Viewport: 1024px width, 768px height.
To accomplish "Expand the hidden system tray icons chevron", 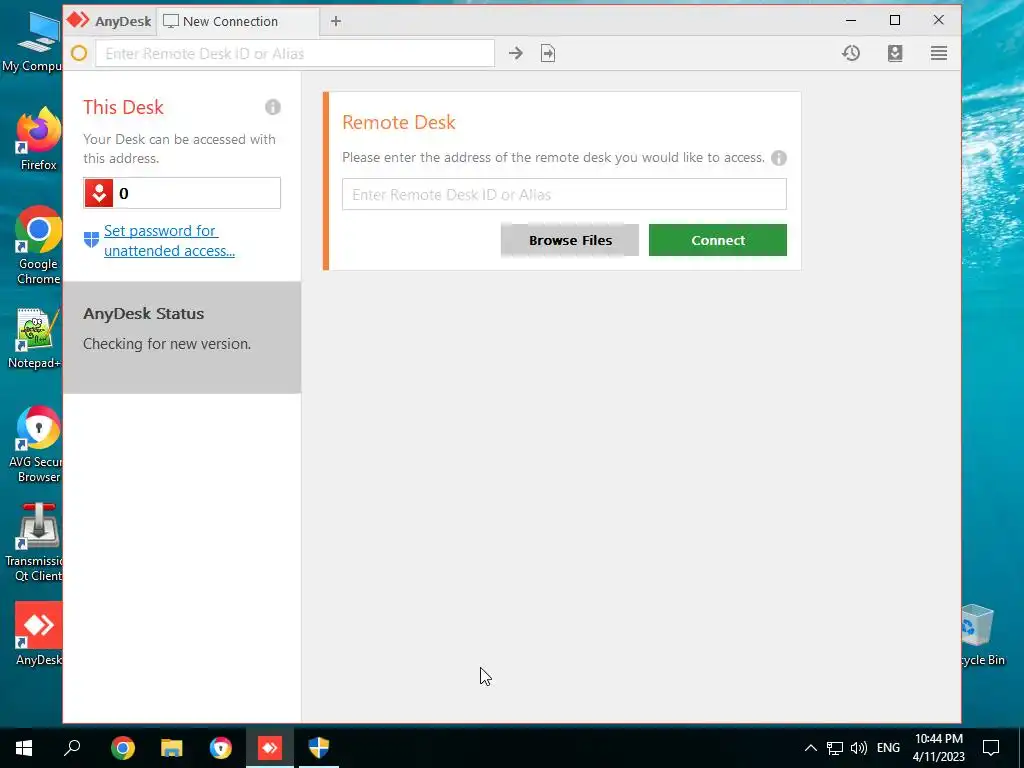I will tap(810, 748).
